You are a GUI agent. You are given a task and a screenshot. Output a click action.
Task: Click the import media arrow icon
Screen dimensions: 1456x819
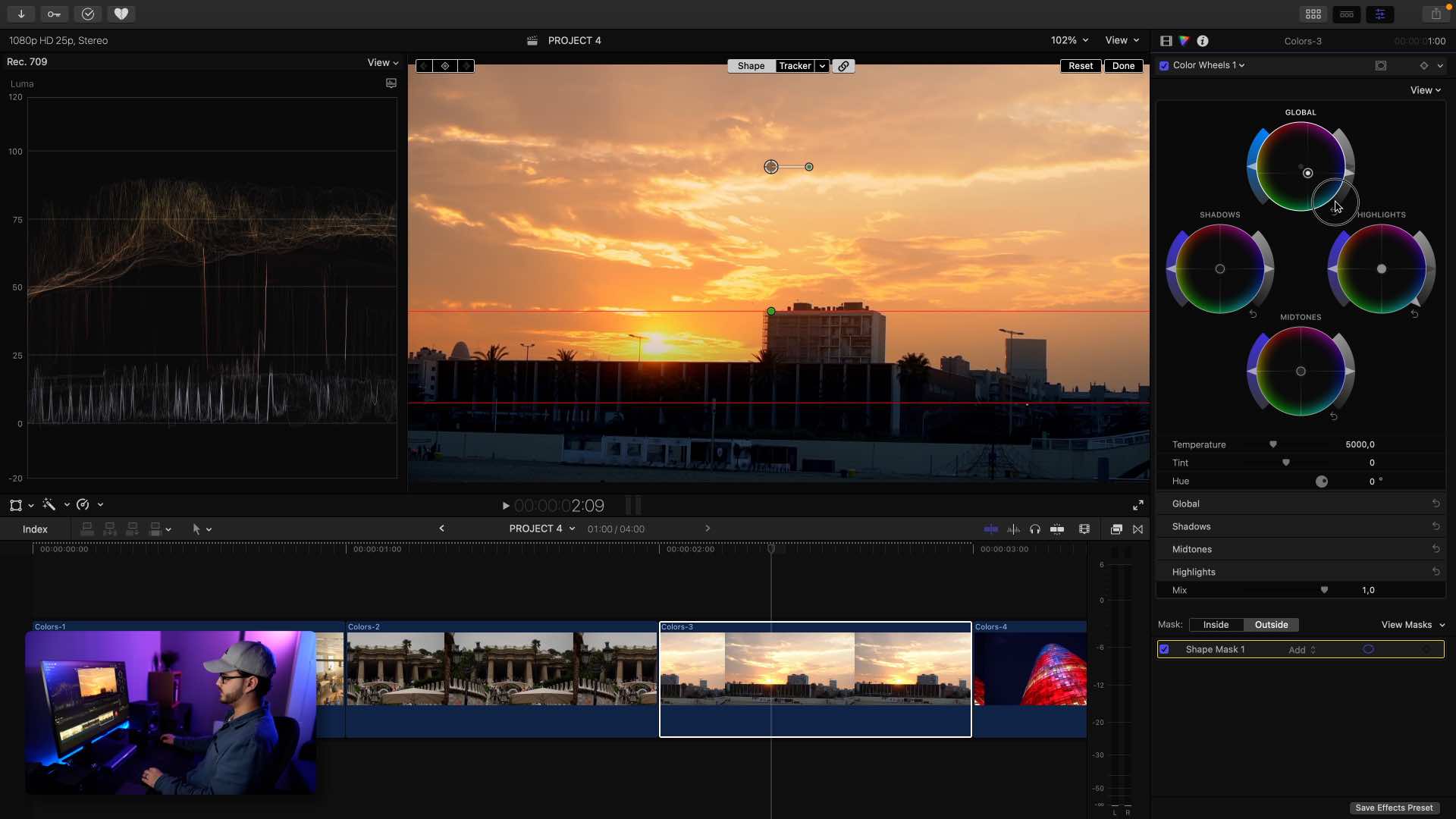tap(21, 14)
